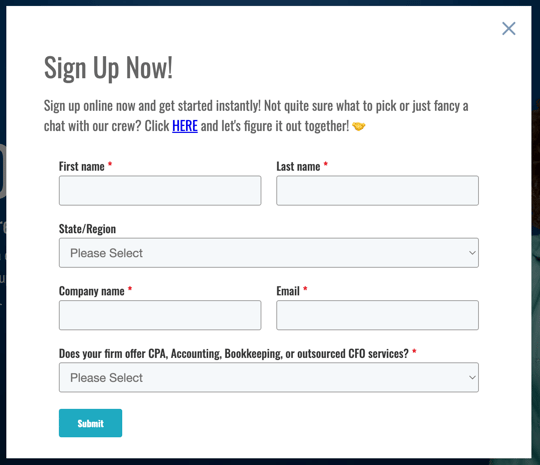This screenshot has width=540, height=465.
Task: Click the chevron on the CFO services dropdown
Action: pos(472,378)
